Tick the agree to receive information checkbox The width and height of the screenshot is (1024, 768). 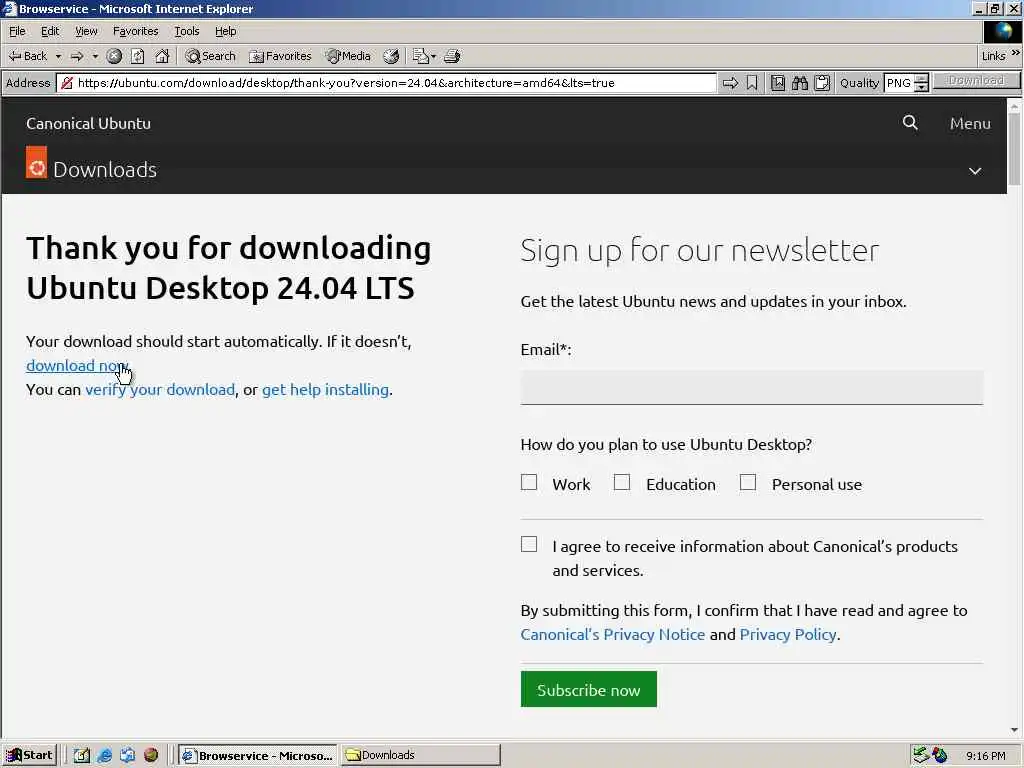(x=529, y=545)
